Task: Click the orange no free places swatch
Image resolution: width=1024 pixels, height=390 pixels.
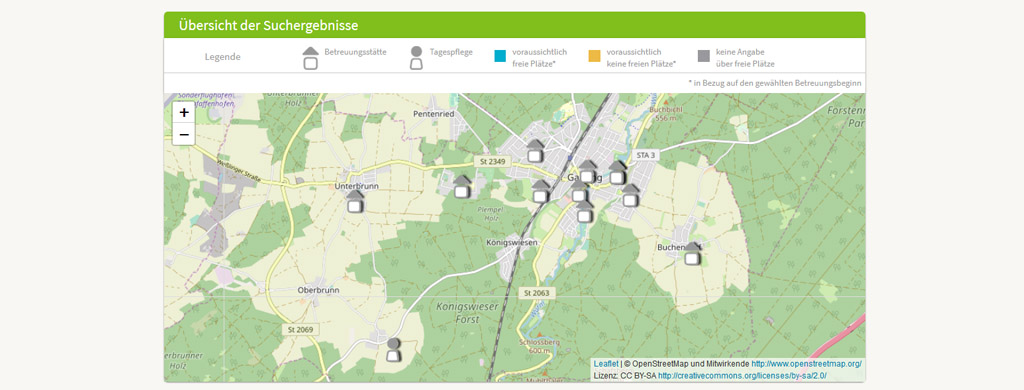Action: 594,56
